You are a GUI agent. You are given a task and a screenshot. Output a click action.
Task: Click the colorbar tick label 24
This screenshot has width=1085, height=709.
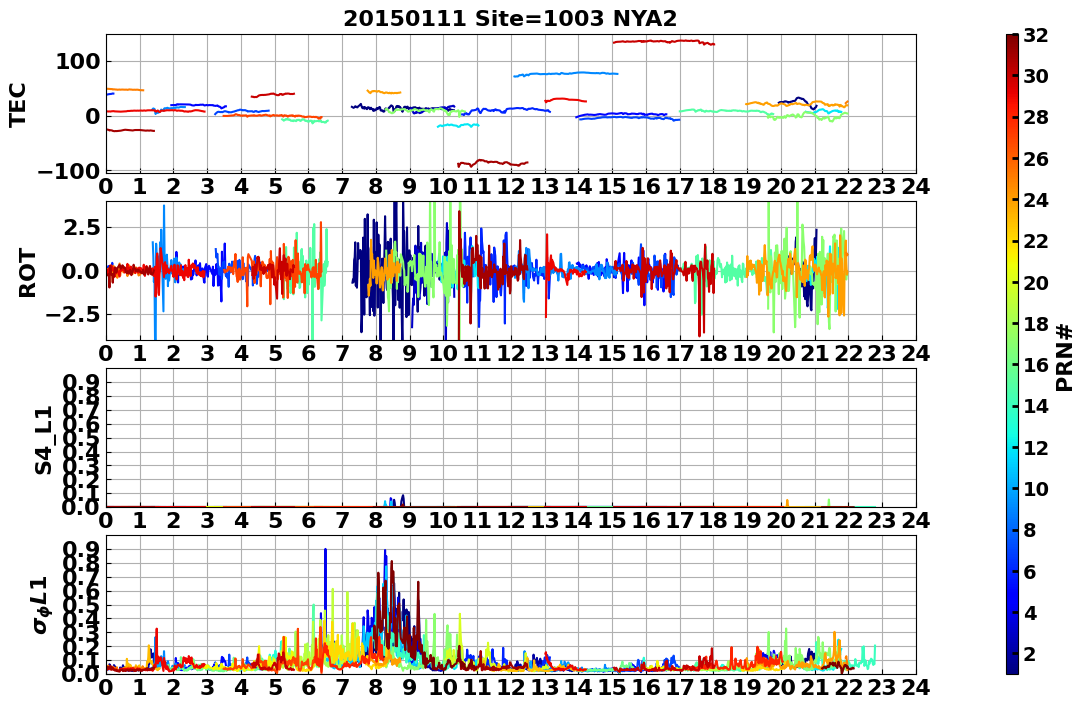pos(1035,201)
